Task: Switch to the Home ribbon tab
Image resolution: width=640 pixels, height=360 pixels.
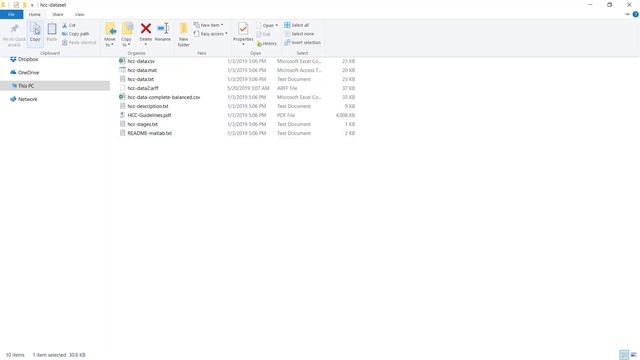Action: point(35,14)
